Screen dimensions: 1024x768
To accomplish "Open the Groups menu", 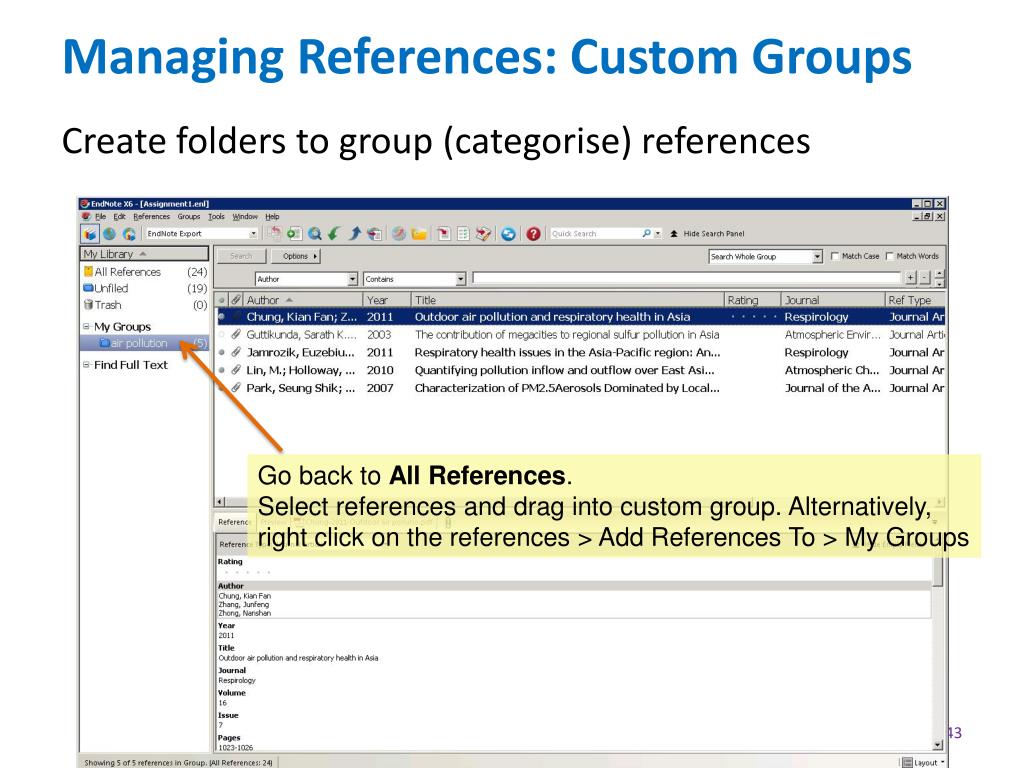I will [x=189, y=217].
